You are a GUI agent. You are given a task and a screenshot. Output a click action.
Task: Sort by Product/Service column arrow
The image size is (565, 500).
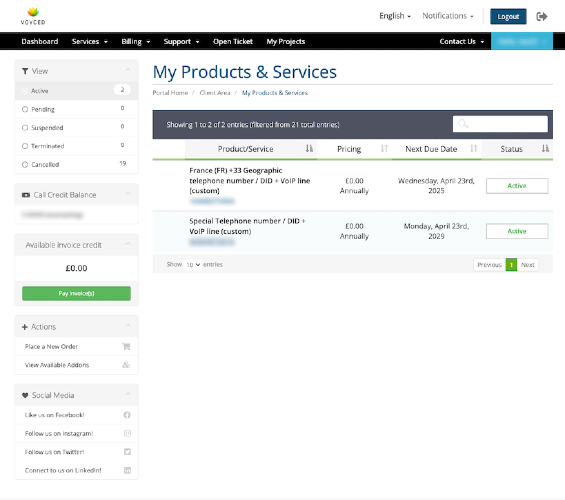click(309, 149)
